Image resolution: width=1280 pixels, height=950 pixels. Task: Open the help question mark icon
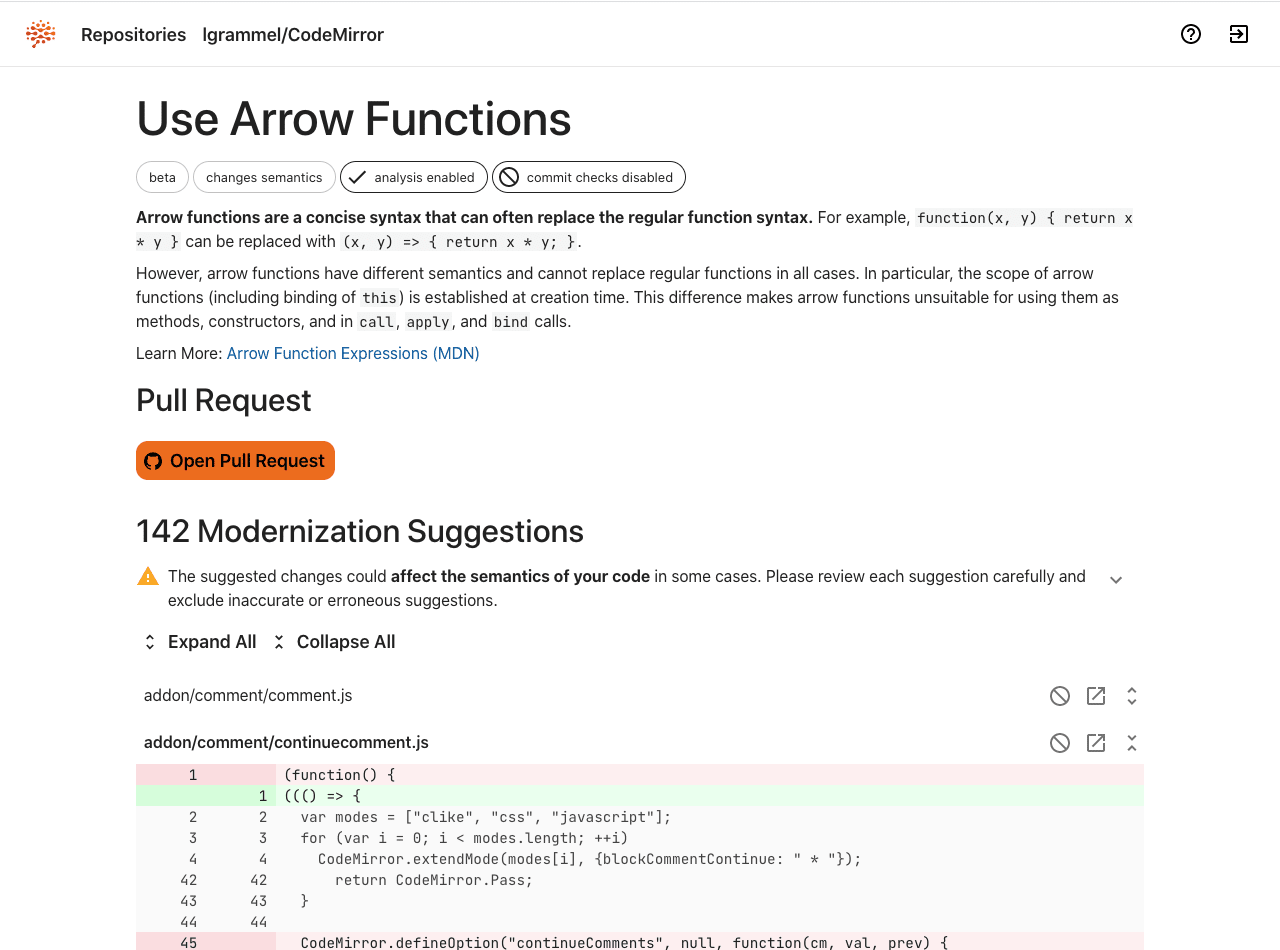tap(1190, 34)
